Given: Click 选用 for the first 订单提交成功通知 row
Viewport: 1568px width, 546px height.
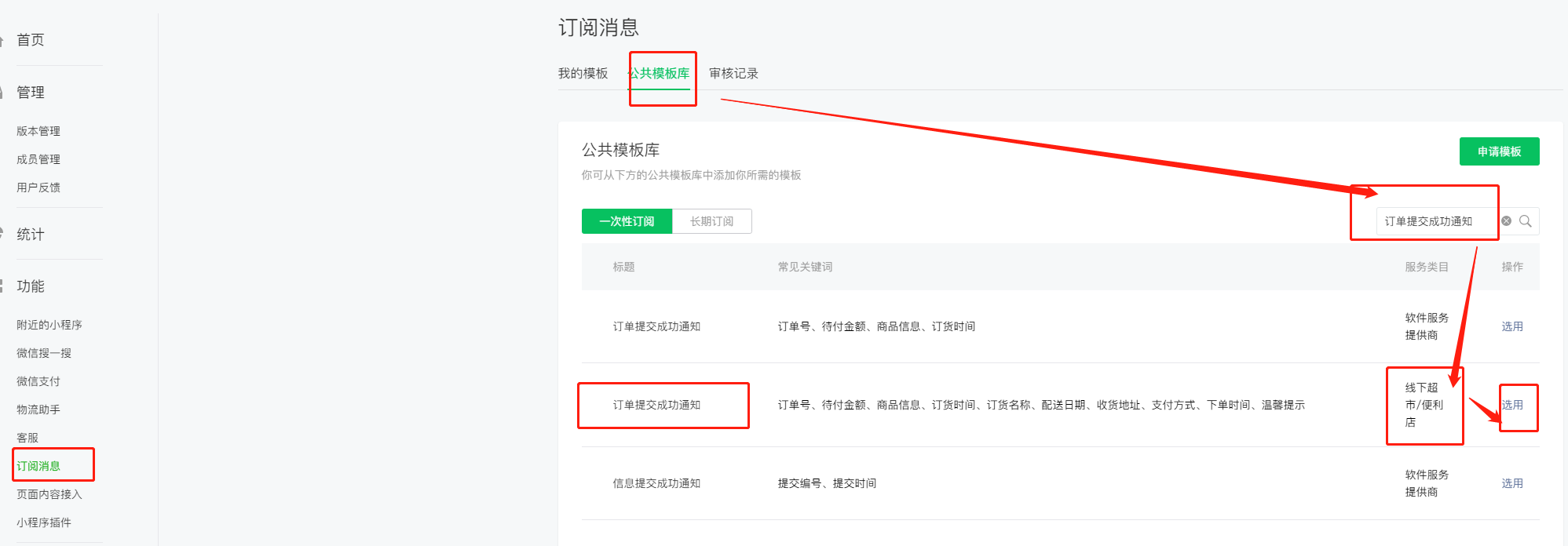Looking at the screenshot, I should click(1512, 326).
